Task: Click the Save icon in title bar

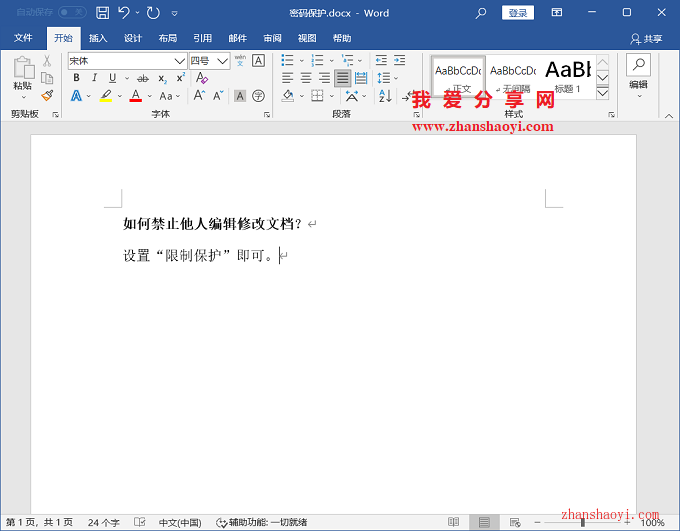Action: [102, 13]
